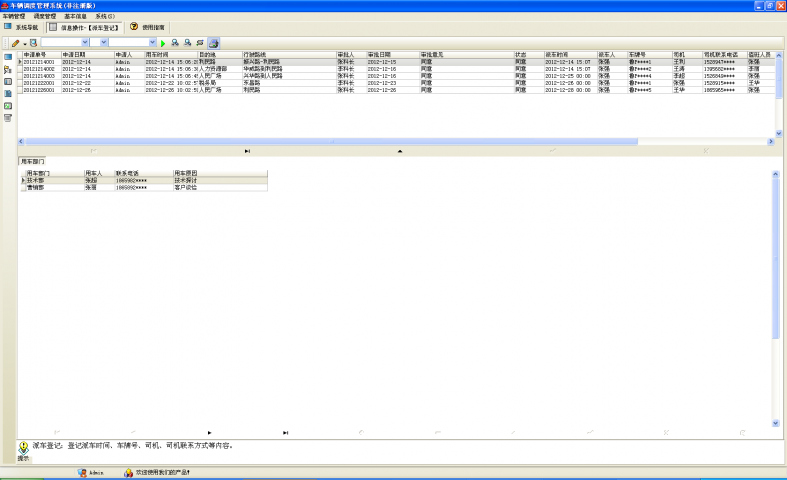Image resolution: width=787 pixels, height=480 pixels.
Task: Select row with application number 20121222001
Action: 40,82
